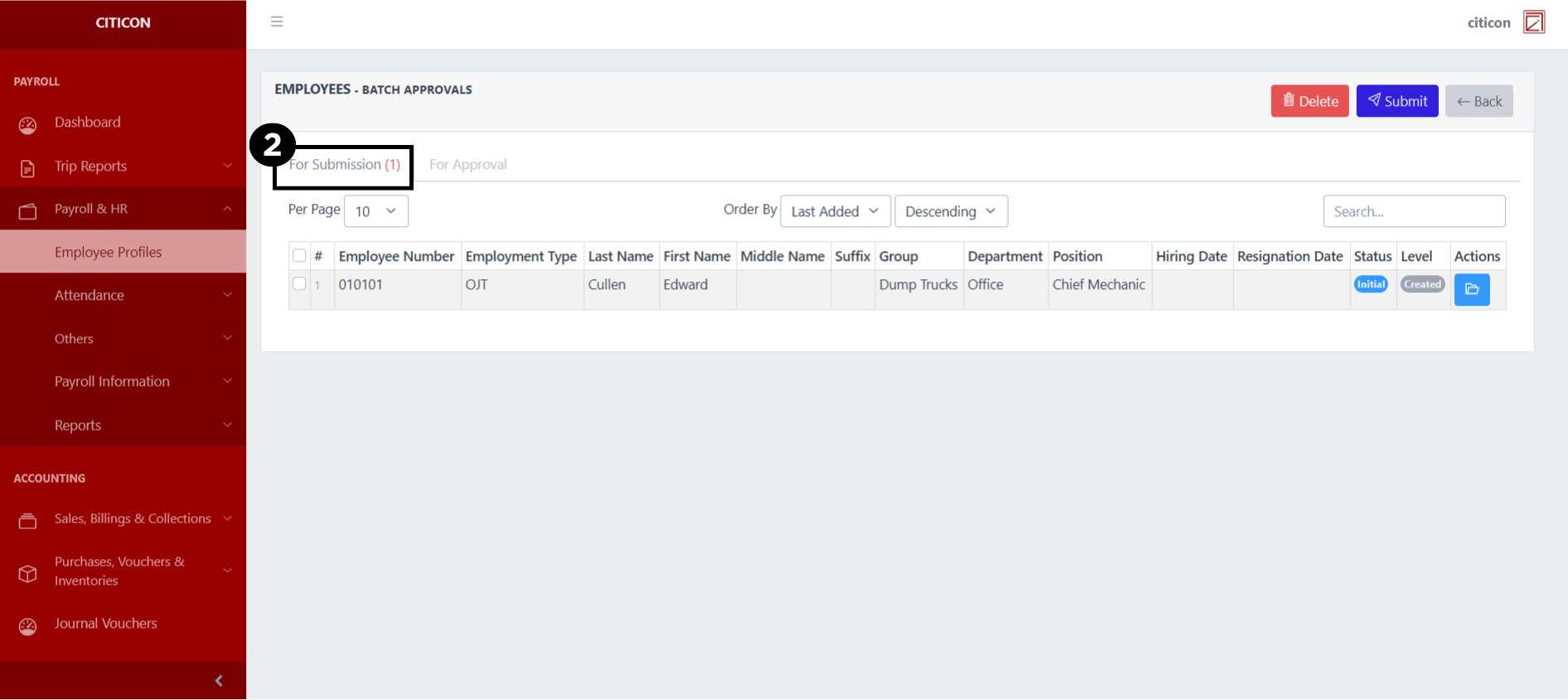The image size is (1568, 700).
Task: Click the red Delete button
Action: click(1309, 101)
